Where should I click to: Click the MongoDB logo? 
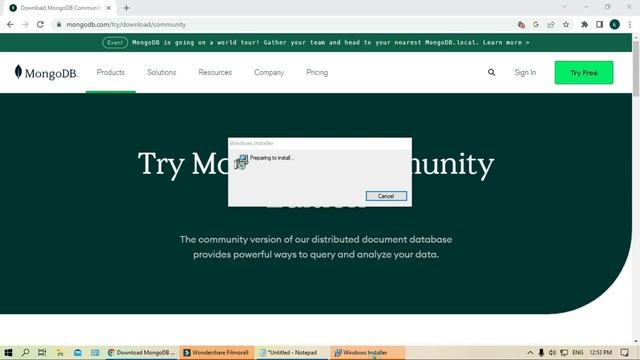point(46,73)
